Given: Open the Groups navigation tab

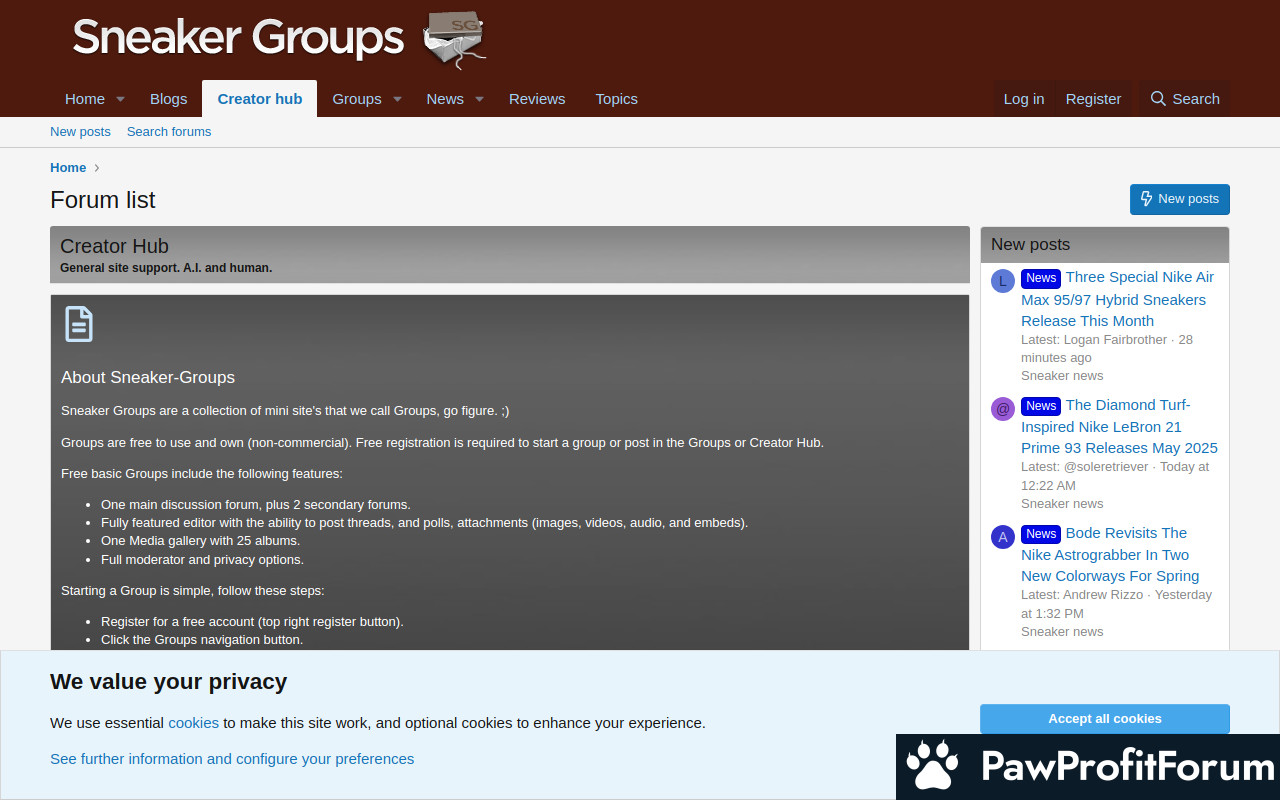Looking at the screenshot, I should (x=357, y=99).
